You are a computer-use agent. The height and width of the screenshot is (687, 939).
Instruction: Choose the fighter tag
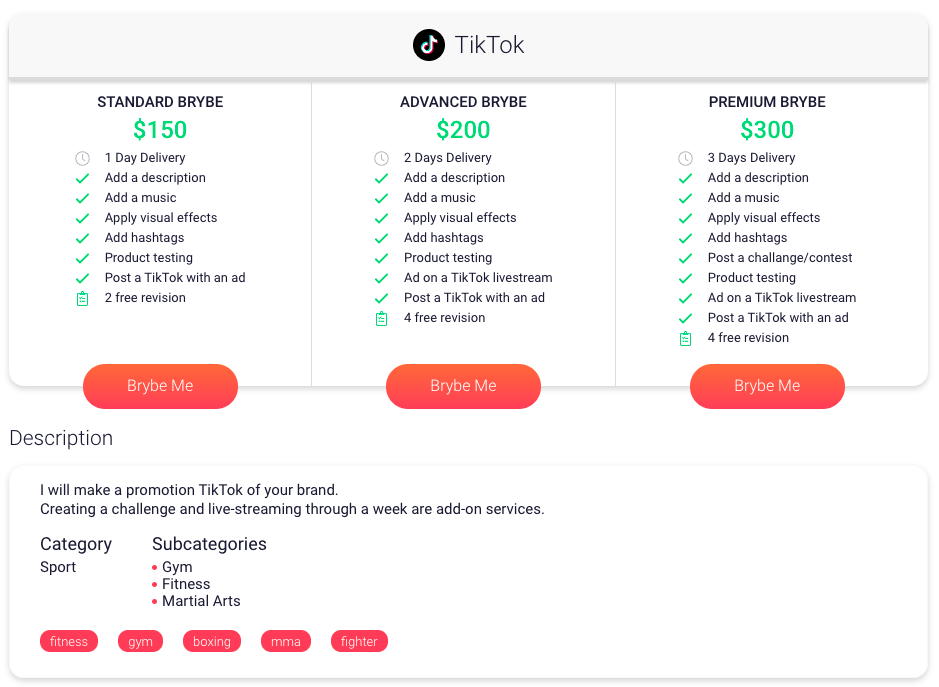(x=359, y=641)
